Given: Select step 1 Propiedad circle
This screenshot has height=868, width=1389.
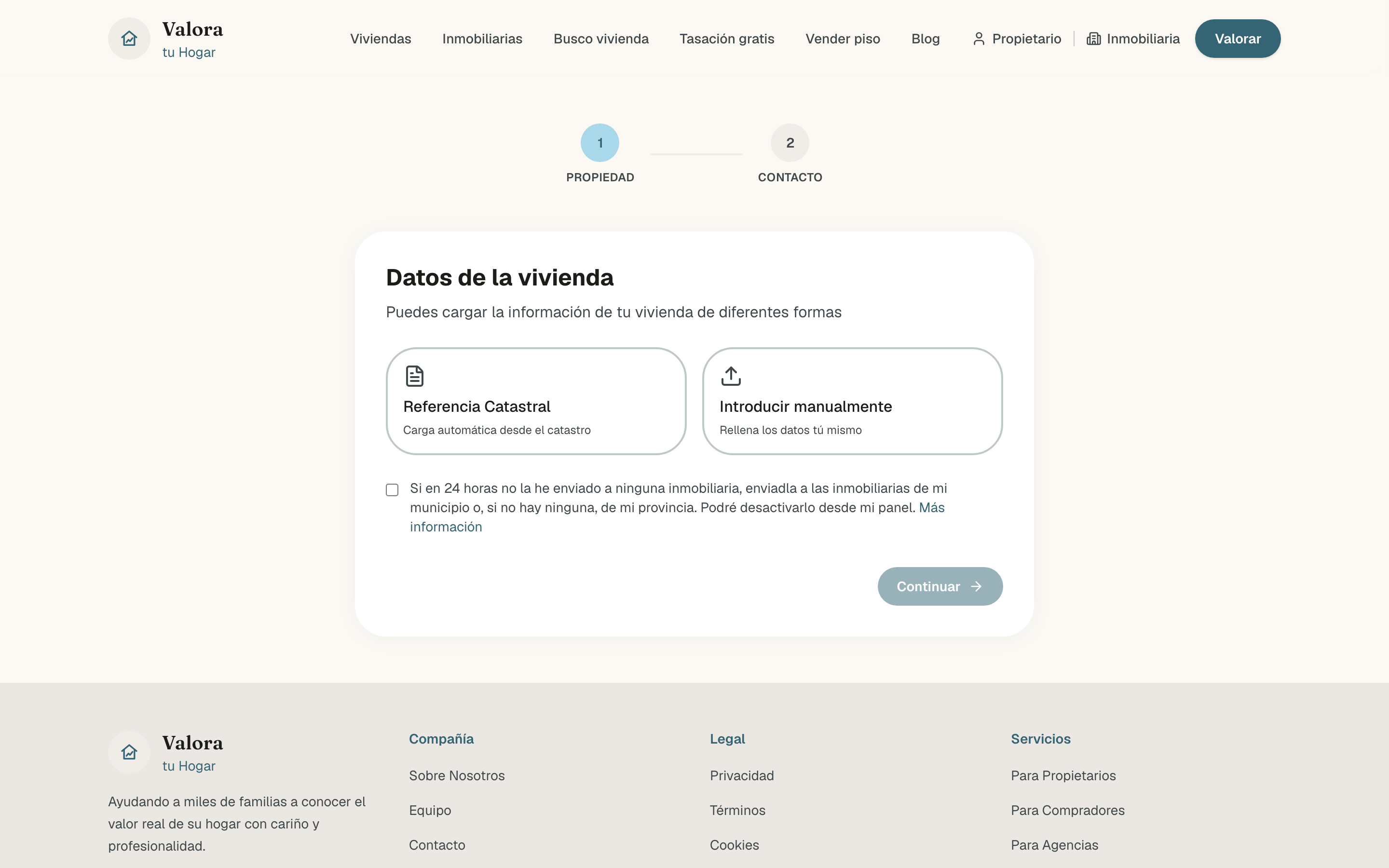Looking at the screenshot, I should coord(600,142).
